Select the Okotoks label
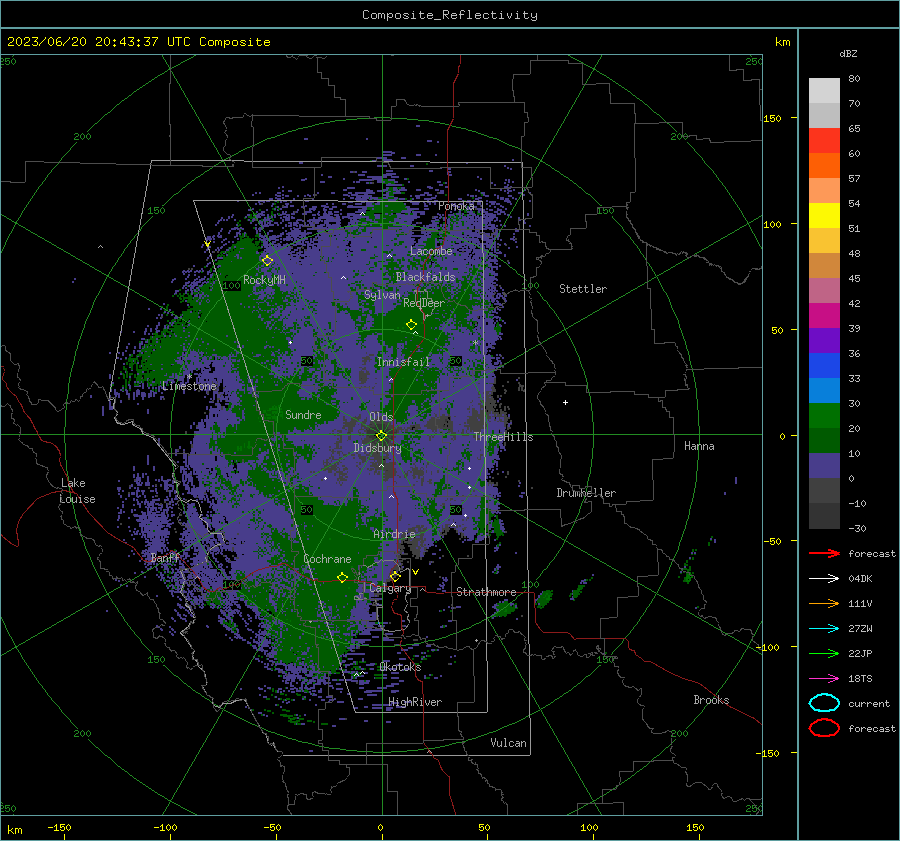900x841 pixels. click(400, 667)
